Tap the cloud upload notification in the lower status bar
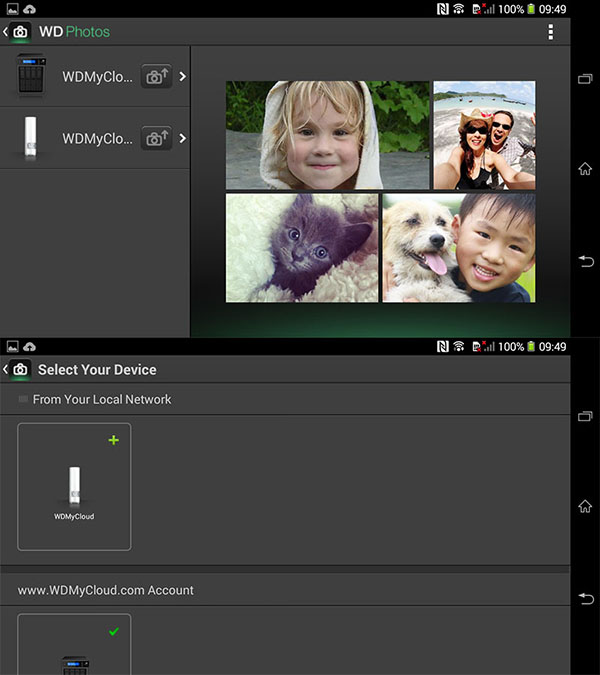 pyautogui.click(x=29, y=347)
